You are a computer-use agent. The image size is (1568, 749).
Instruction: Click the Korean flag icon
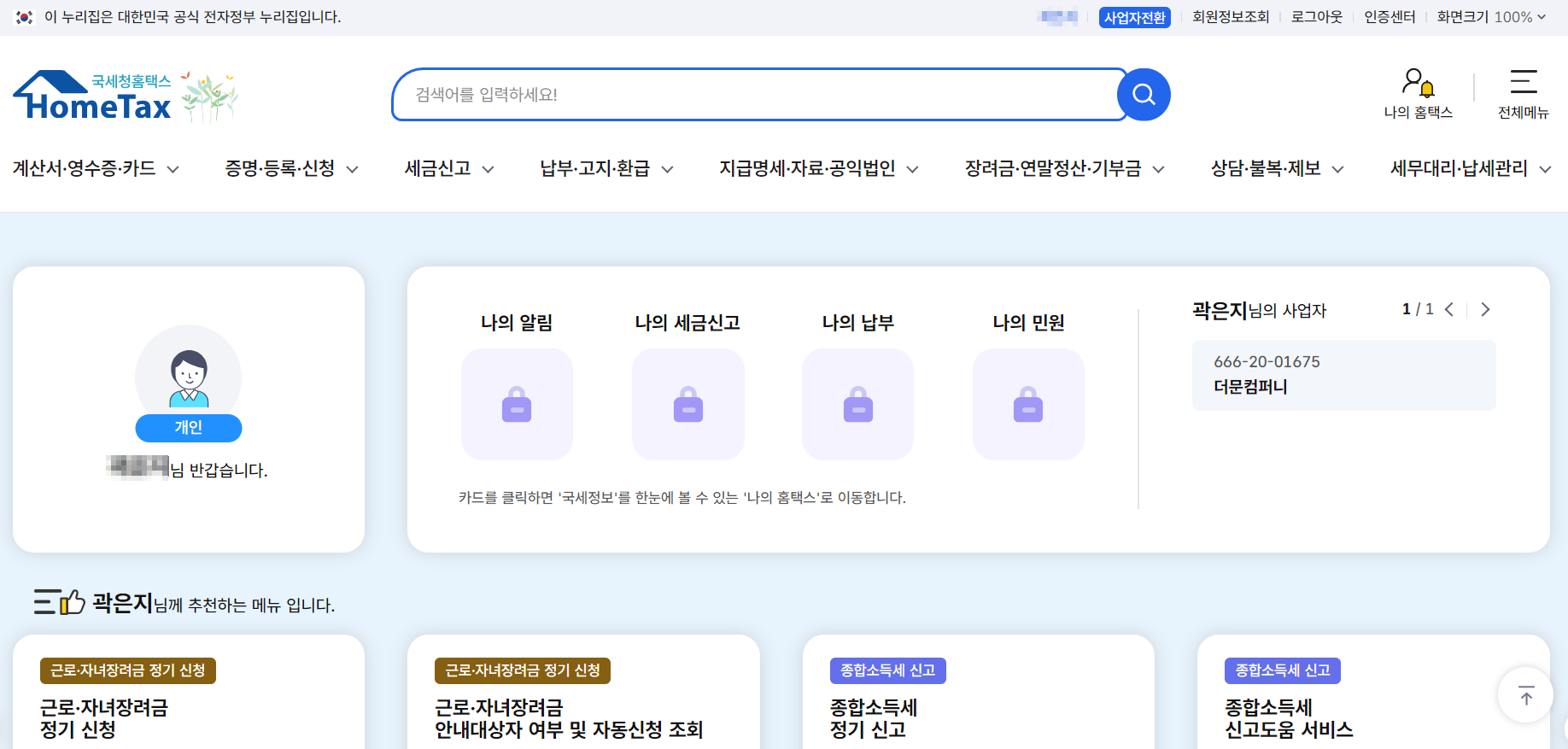(x=24, y=17)
